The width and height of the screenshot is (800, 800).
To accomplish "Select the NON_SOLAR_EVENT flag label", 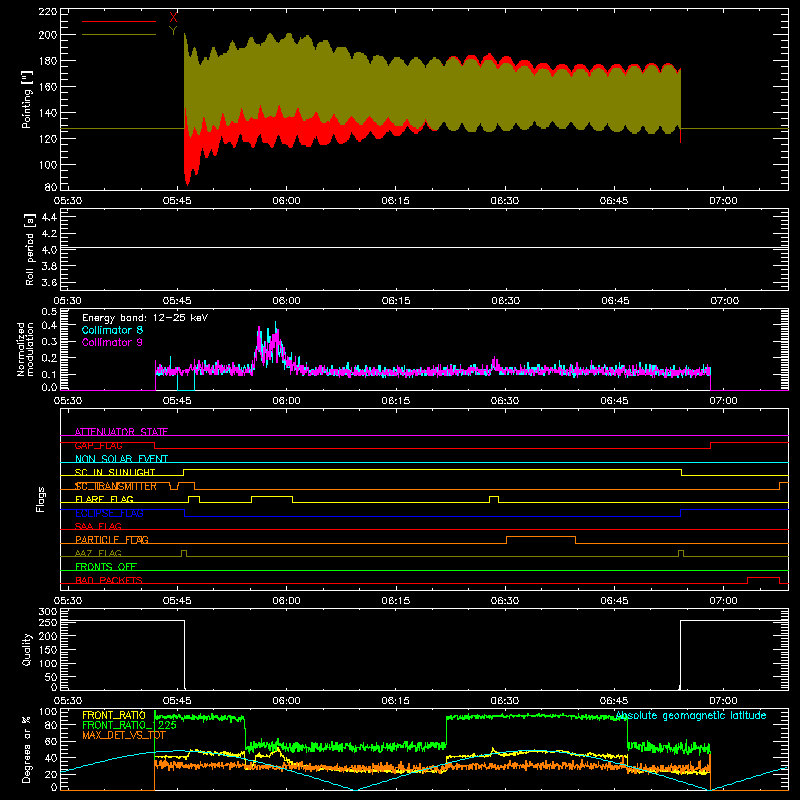I will pyautogui.click(x=121, y=459).
